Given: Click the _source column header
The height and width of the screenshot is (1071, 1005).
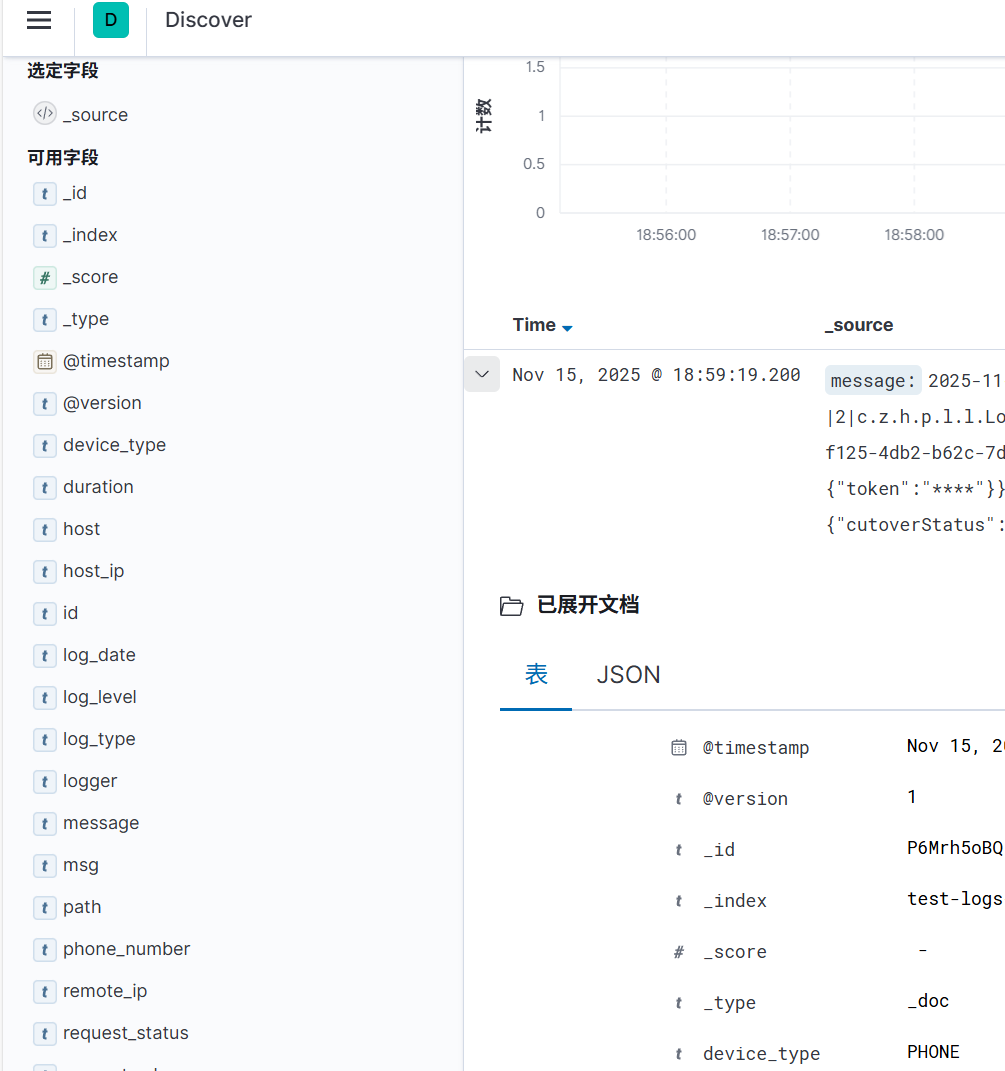Looking at the screenshot, I should (x=859, y=325).
